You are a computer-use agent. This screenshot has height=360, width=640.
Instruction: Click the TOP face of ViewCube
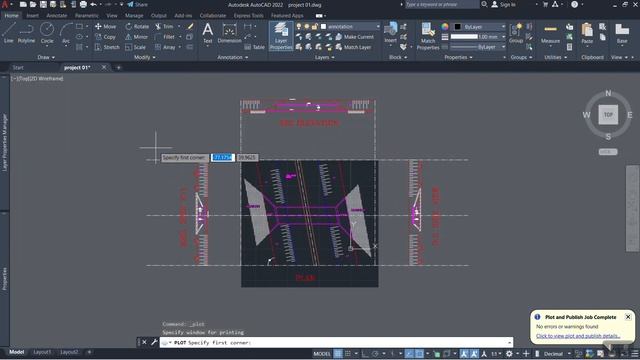(608, 114)
